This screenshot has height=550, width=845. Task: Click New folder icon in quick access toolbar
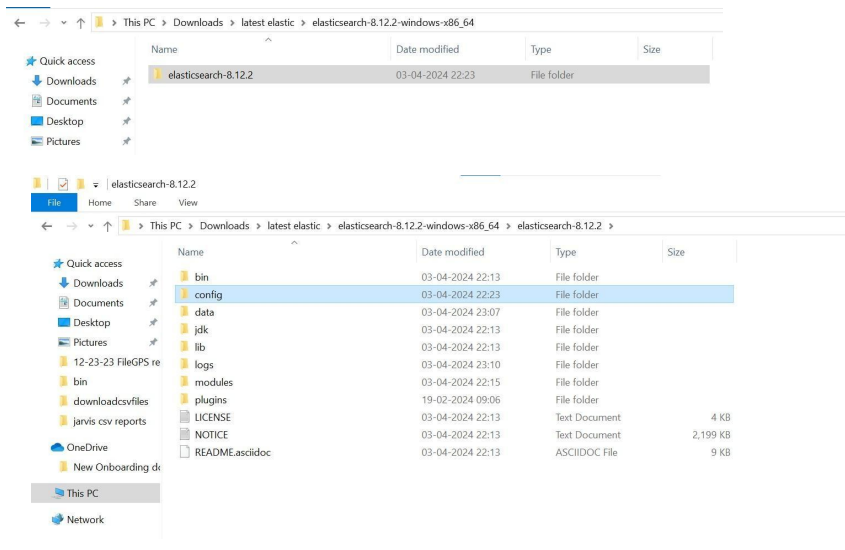(80, 184)
